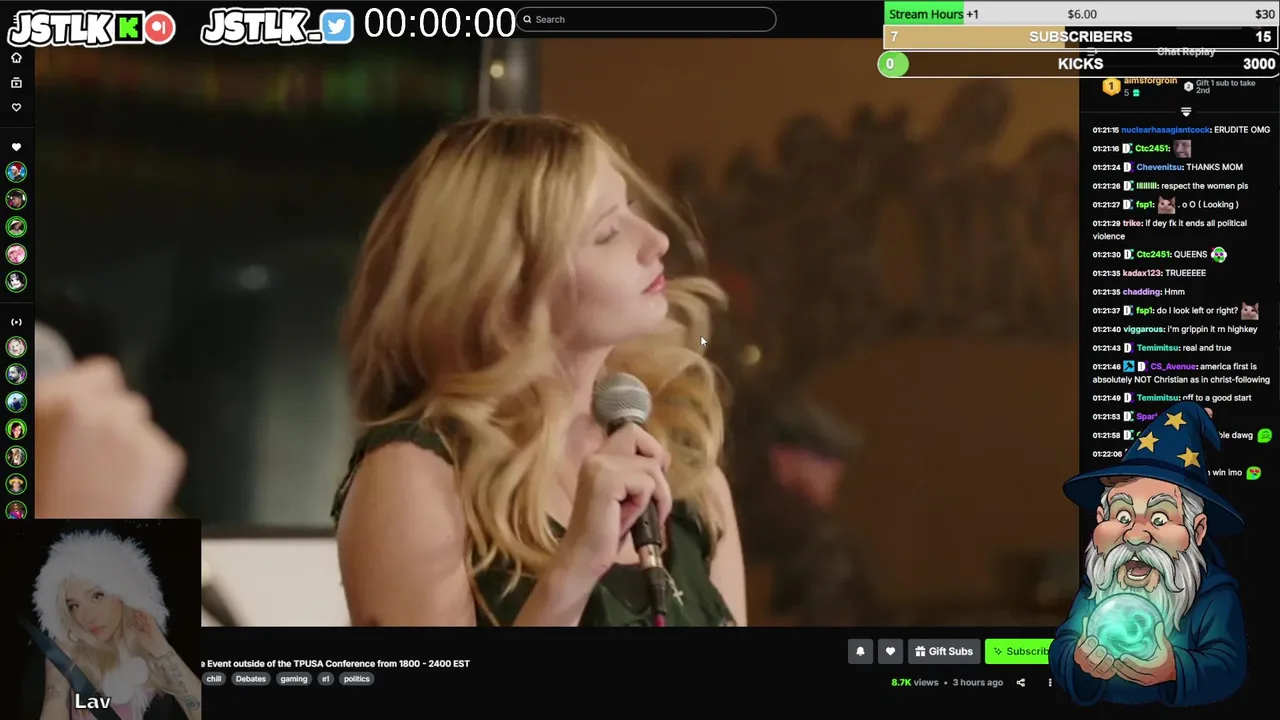Toggle the follow heart button
This screenshot has width=1280, height=720.
890,651
